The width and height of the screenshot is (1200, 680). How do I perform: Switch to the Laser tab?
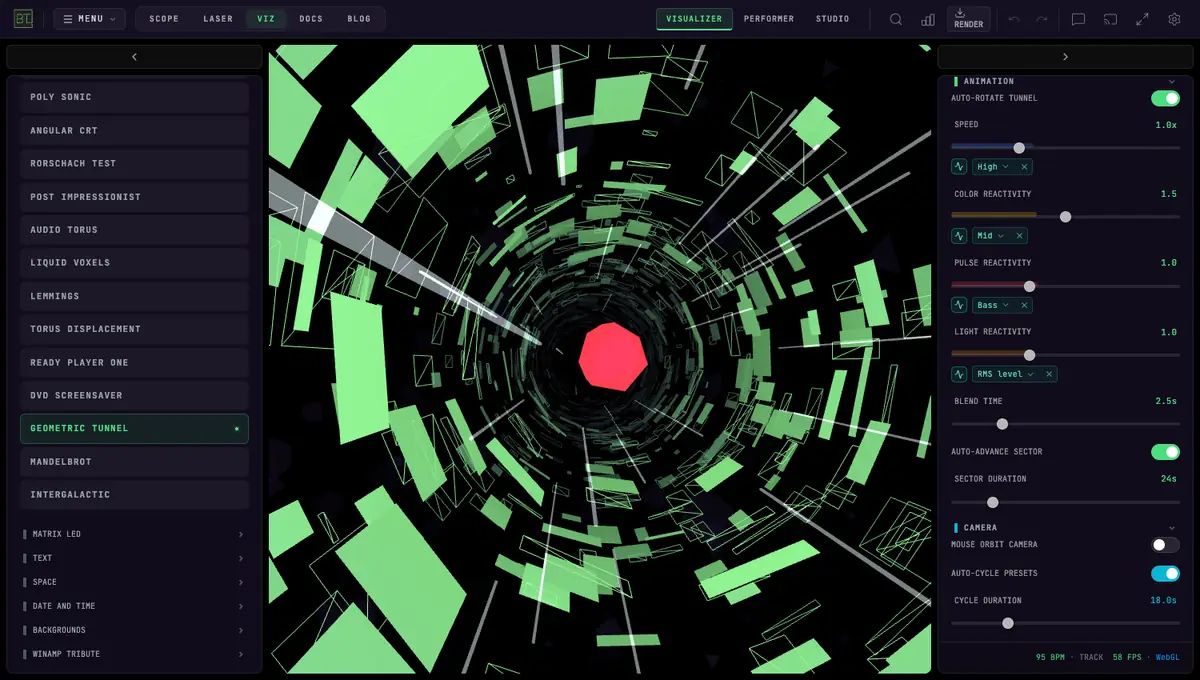click(218, 19)
